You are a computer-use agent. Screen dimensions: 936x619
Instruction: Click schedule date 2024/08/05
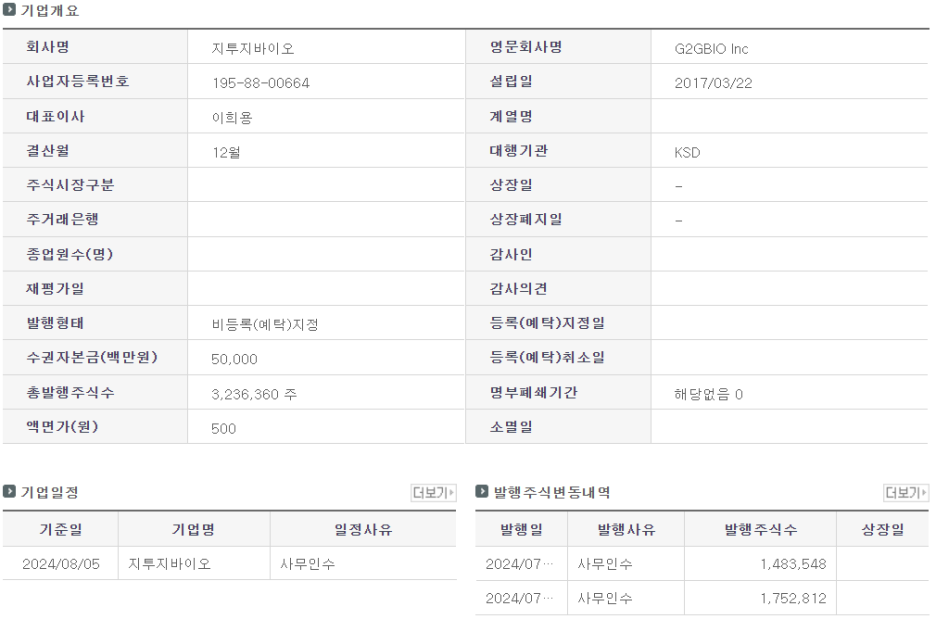coord(61,564)
